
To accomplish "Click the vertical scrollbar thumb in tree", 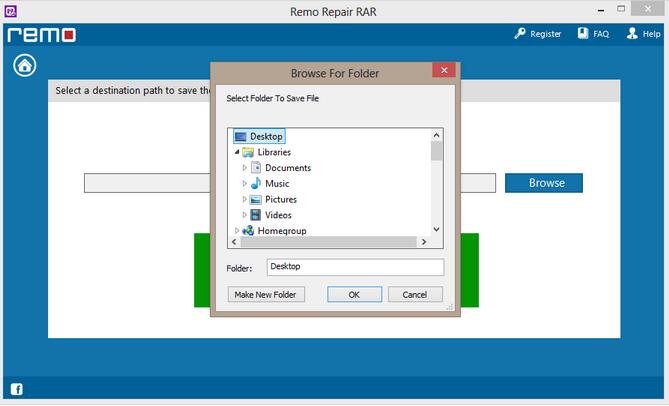I will click(436, 151).
